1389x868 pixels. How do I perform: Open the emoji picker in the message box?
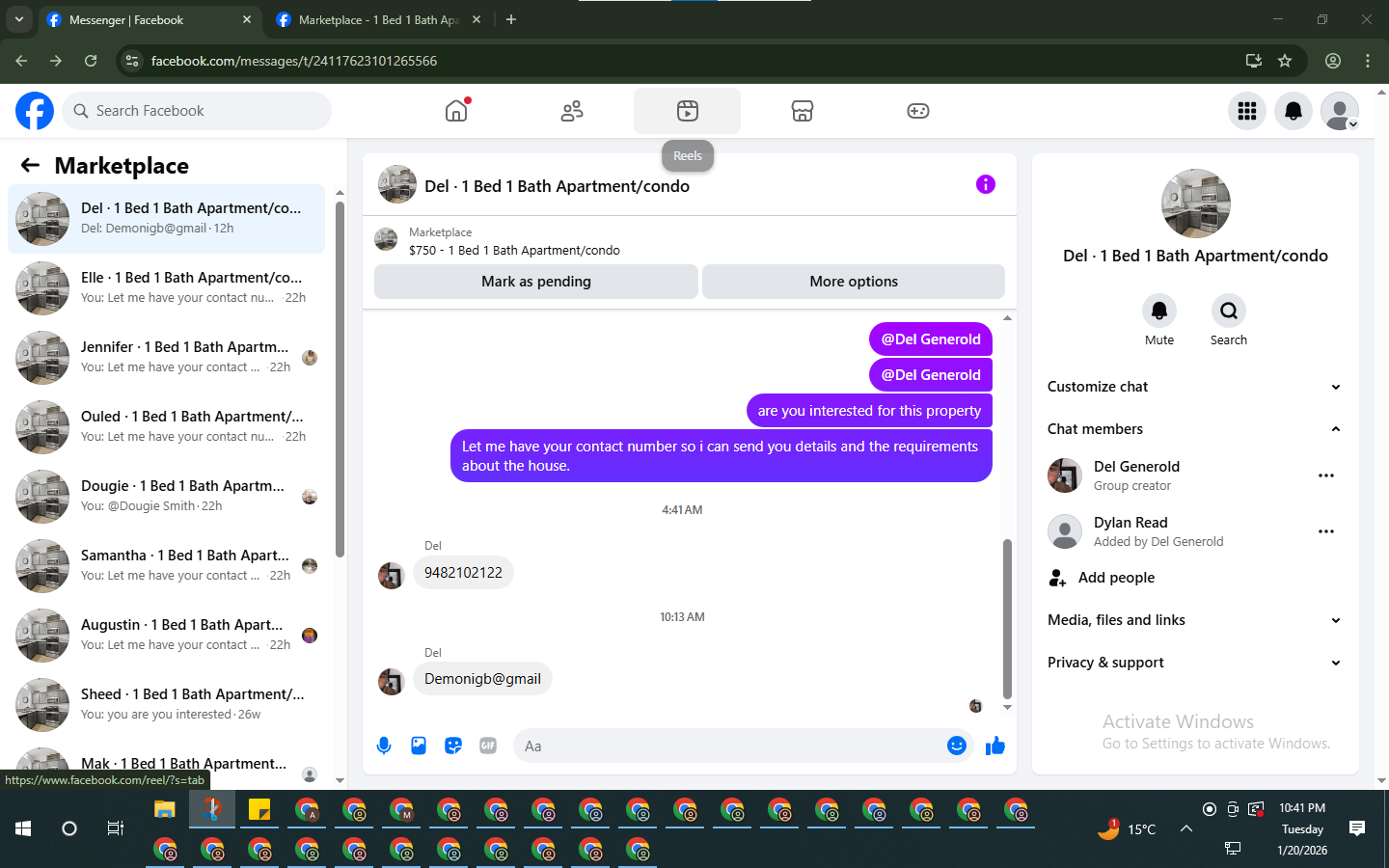(x=957, y=746)
